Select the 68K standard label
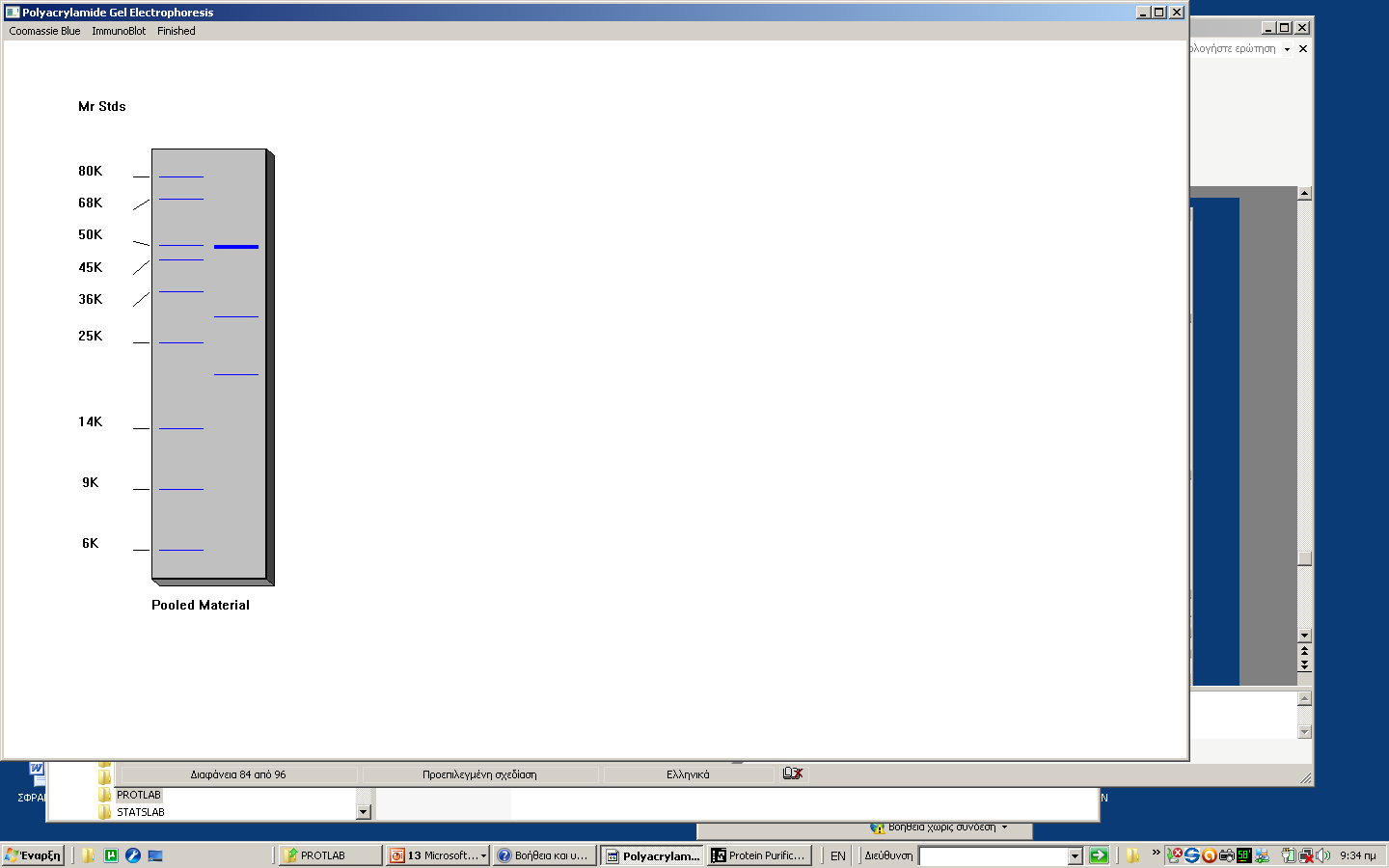This screenshot has height=868, width=1389. (x=90, y=203)
